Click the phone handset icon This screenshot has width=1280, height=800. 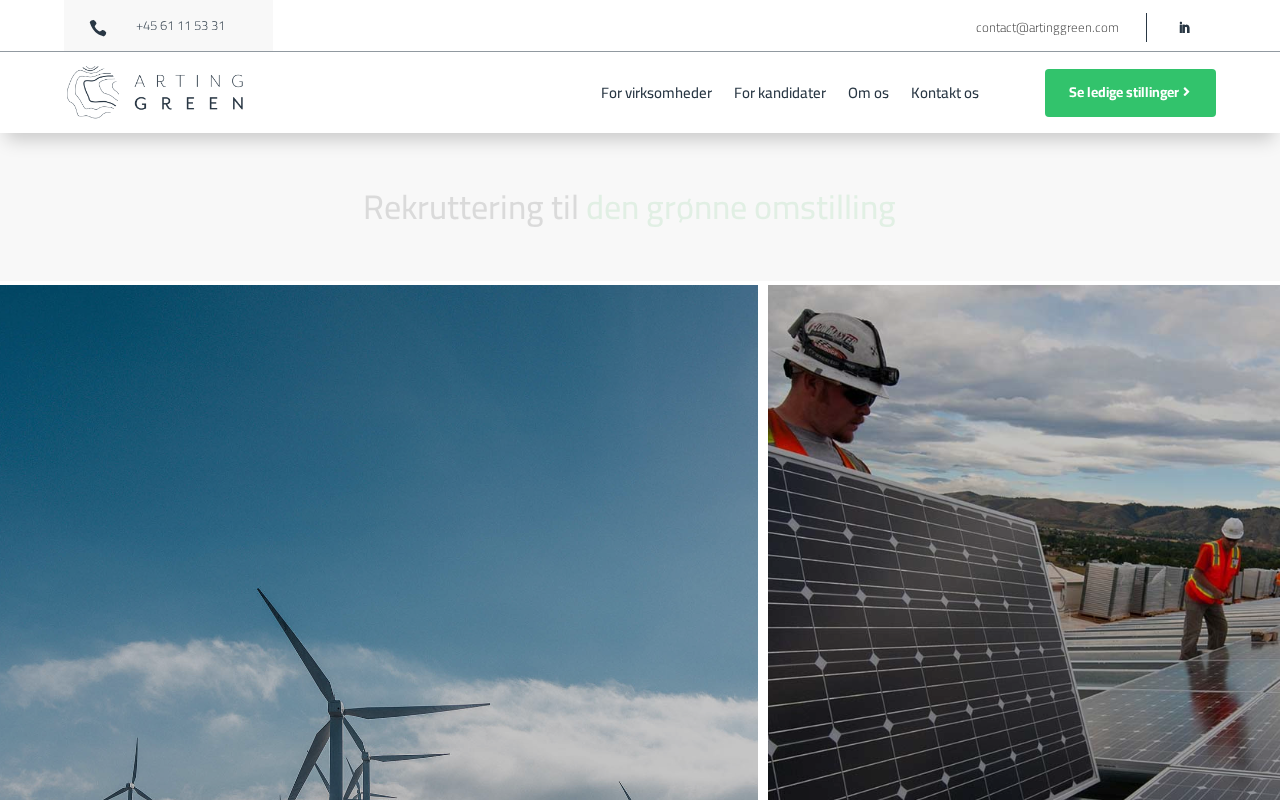point(98,28)
